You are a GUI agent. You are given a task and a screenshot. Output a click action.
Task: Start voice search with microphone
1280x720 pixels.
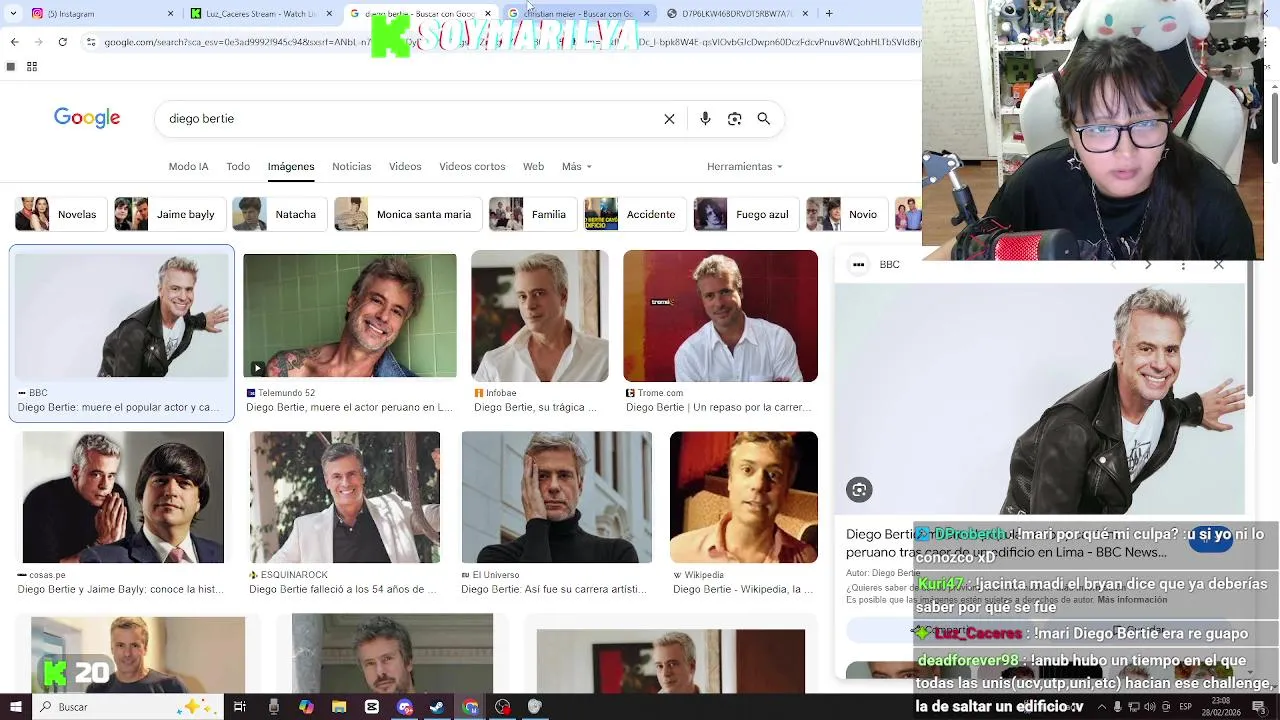[x=705, y=119]
